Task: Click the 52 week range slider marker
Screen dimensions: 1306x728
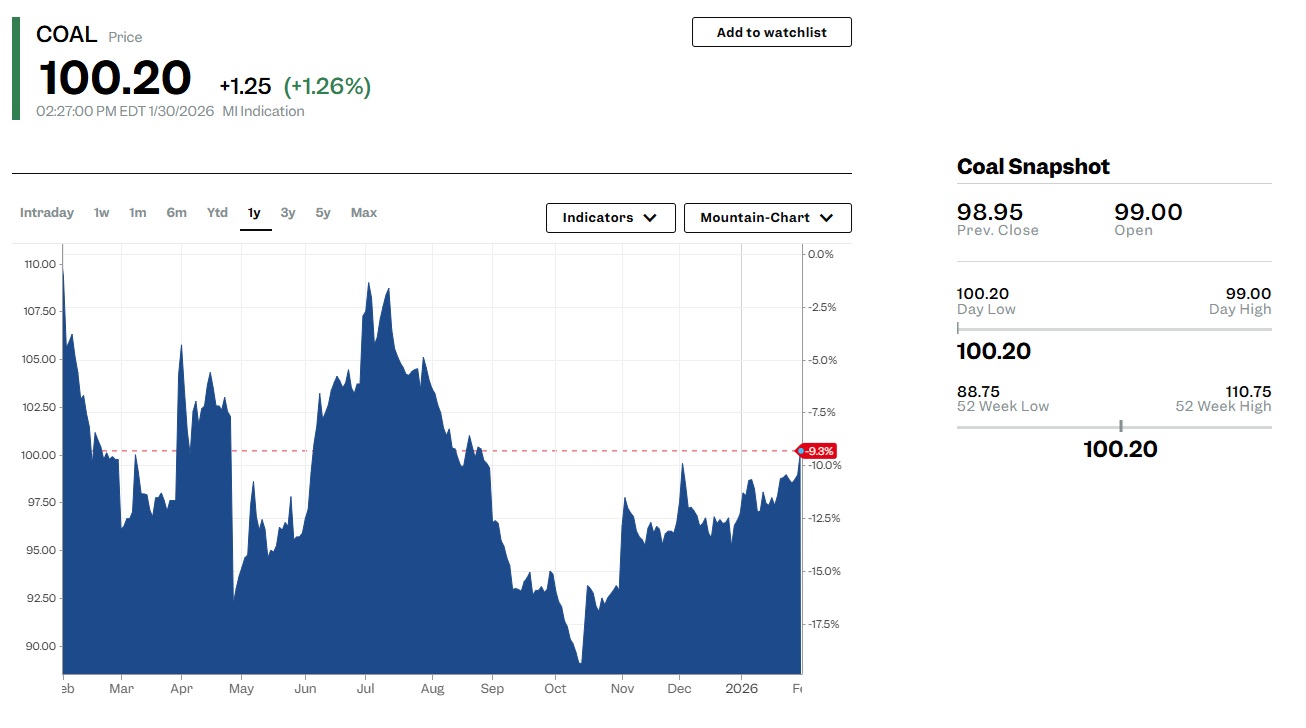Action: [x=1121, y=427]
